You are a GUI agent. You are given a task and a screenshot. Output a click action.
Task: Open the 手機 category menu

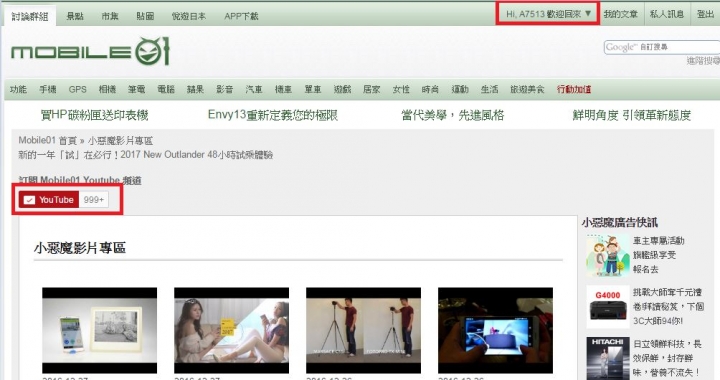tap(48, 89)
